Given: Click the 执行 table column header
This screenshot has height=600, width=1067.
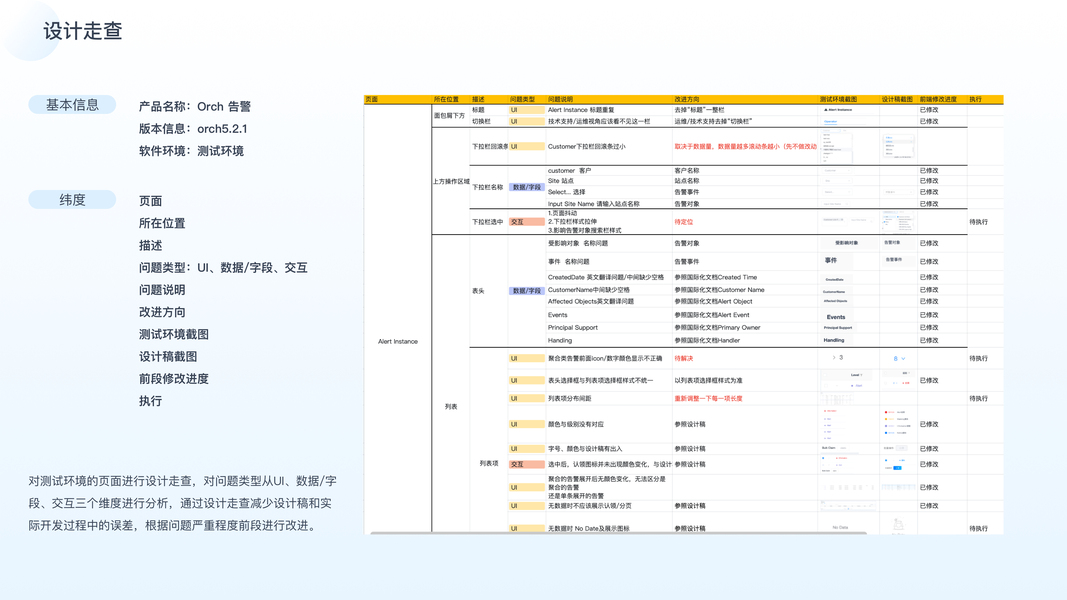Looking at the screenshot, I should [976, 99].
